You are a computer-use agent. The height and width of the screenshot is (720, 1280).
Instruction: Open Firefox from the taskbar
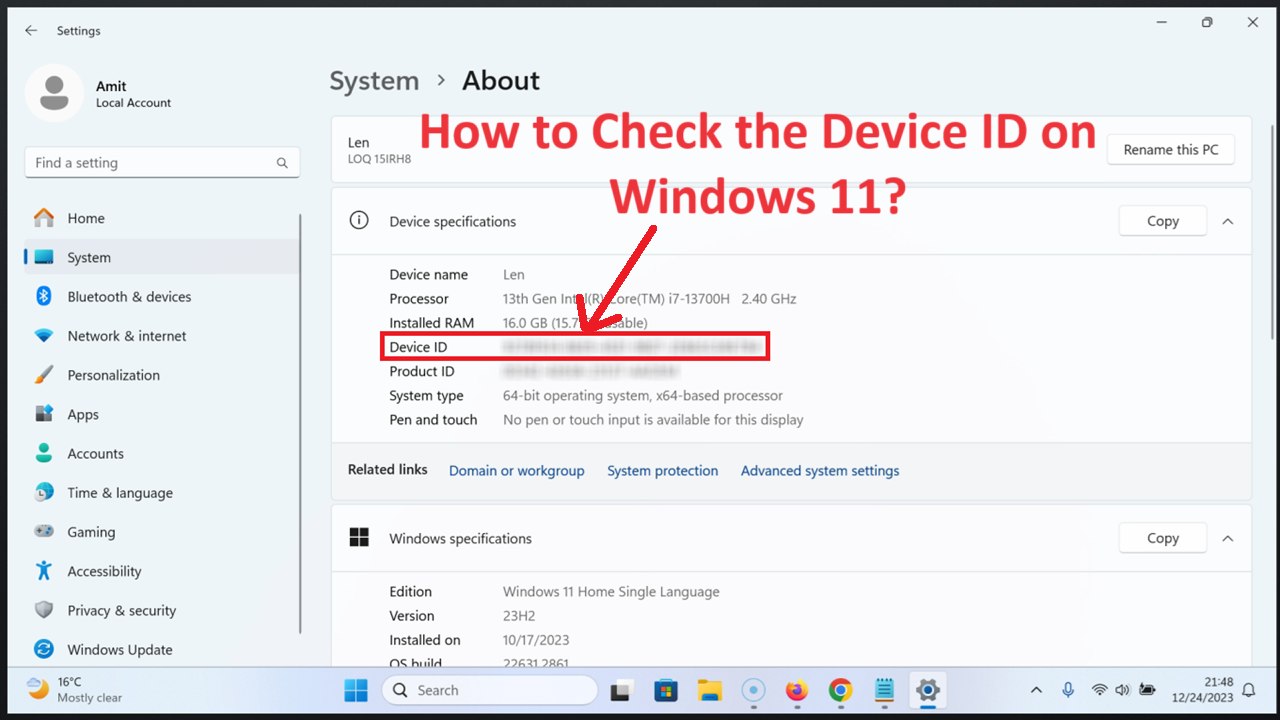(x=797, y=690)
